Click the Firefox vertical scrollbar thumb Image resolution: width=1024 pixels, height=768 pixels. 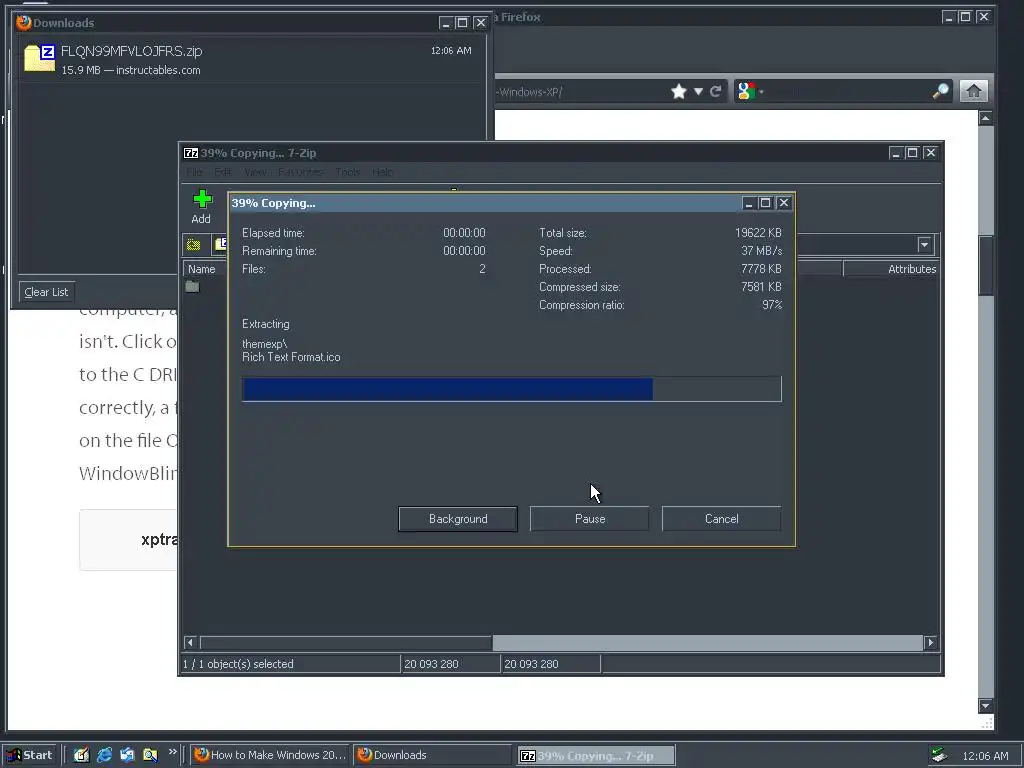click(x=985, y=265)
